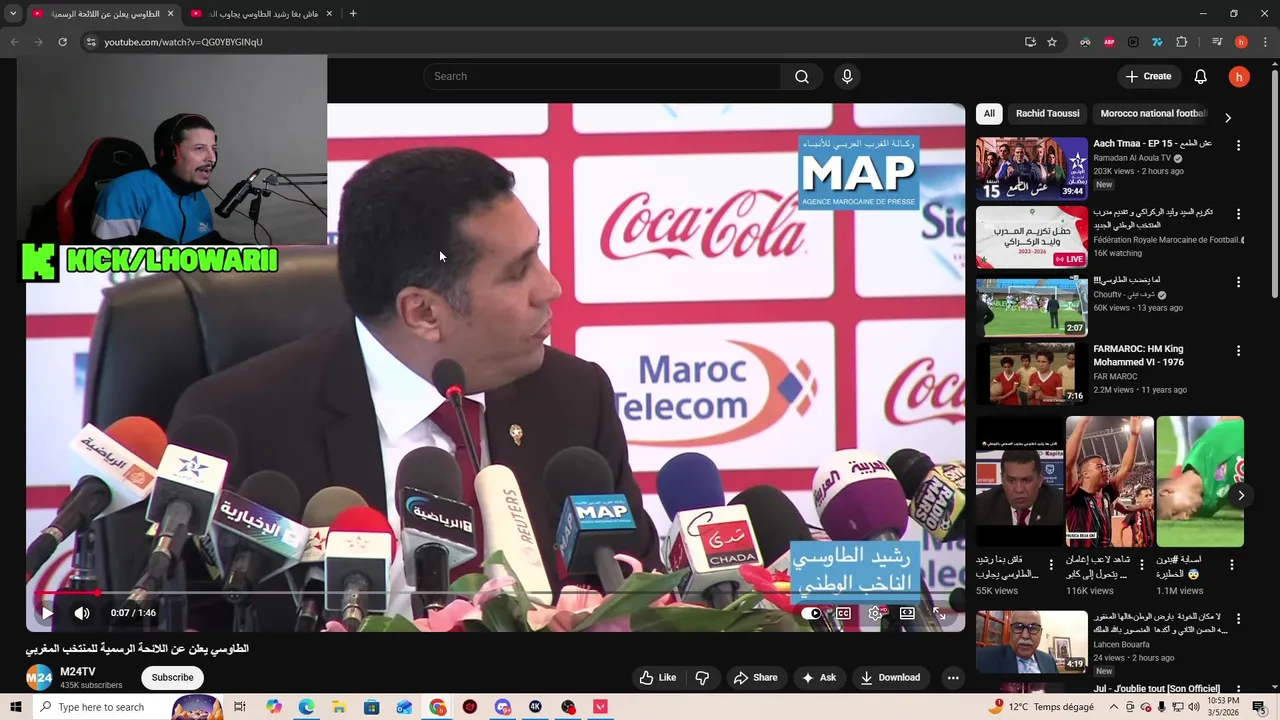This screenshot has height=720, width=1280.
Task: Subscribe to M24TV
Action: [x=172, y=677]
